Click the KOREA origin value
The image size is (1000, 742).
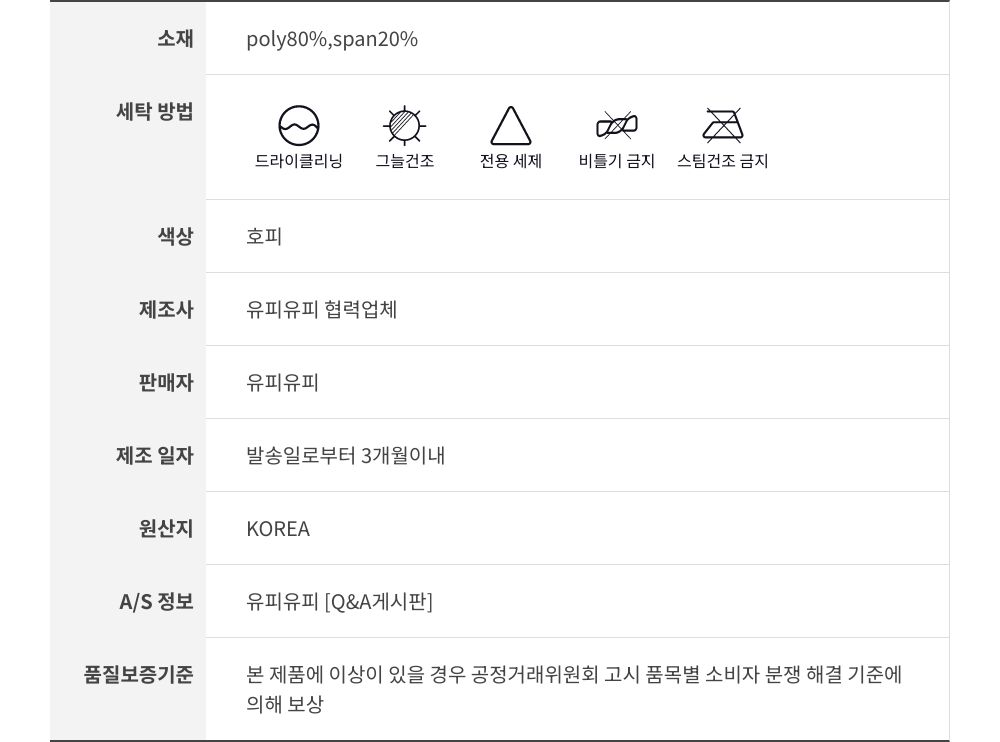coord(278,529)
